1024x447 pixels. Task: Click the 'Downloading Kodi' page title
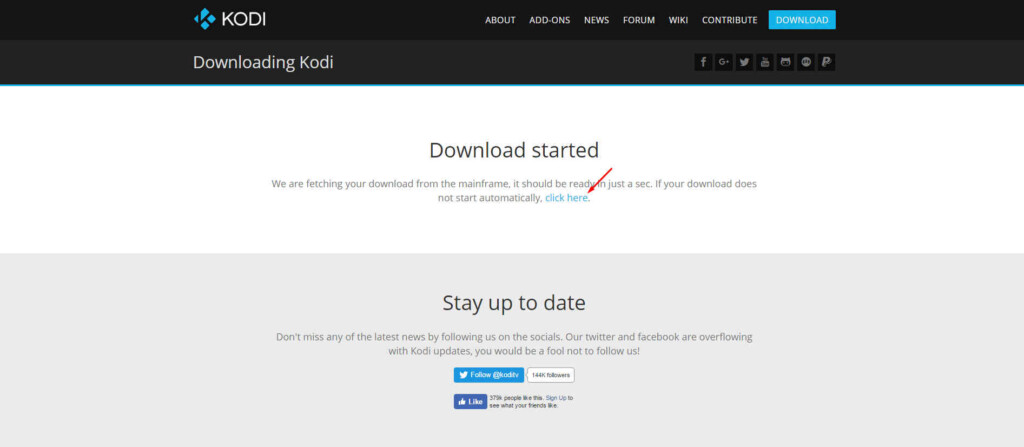[x=263, y=63]
